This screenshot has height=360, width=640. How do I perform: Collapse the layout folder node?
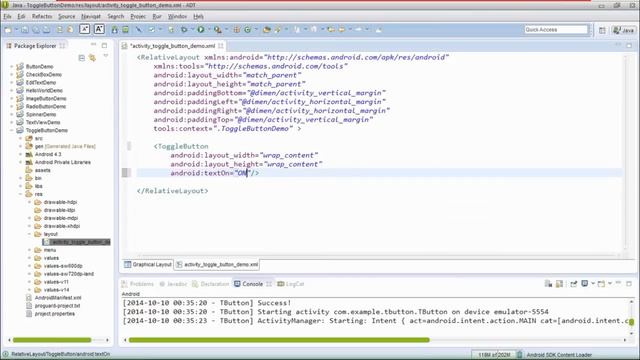point(29,234)
